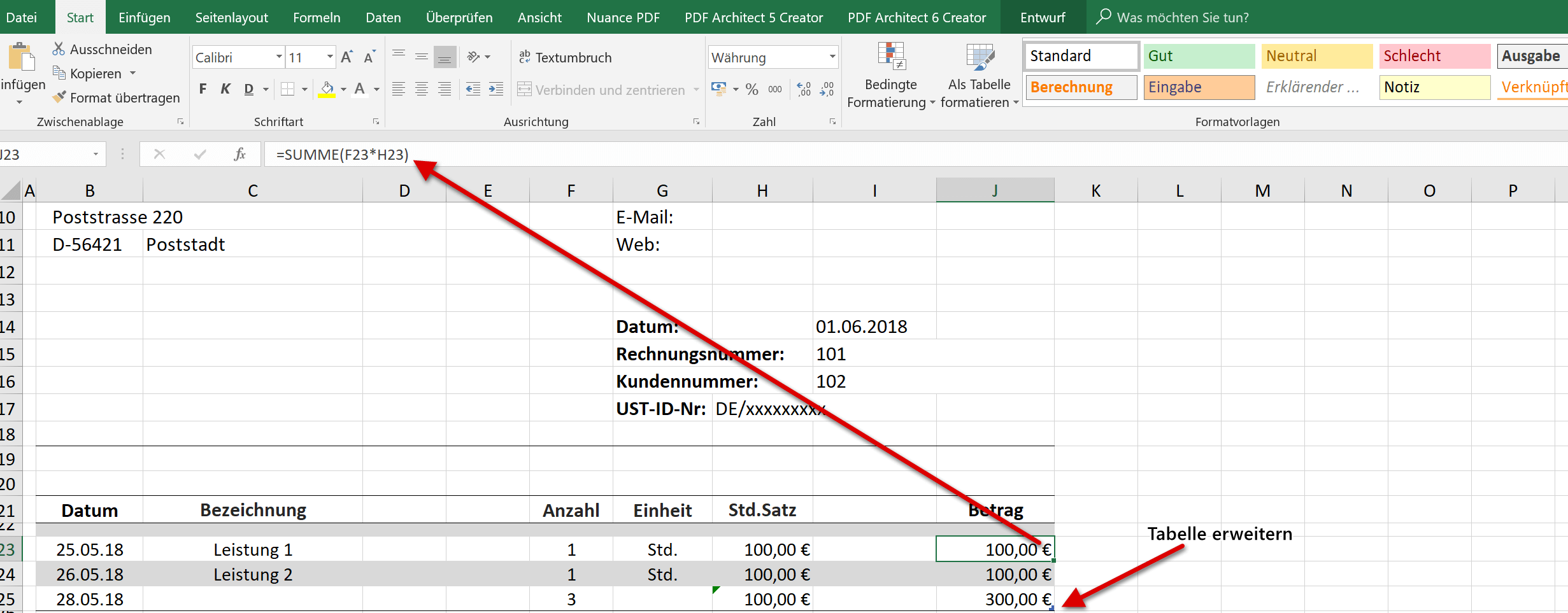Apply the Berechnung cell style

tap(1081, 87)
